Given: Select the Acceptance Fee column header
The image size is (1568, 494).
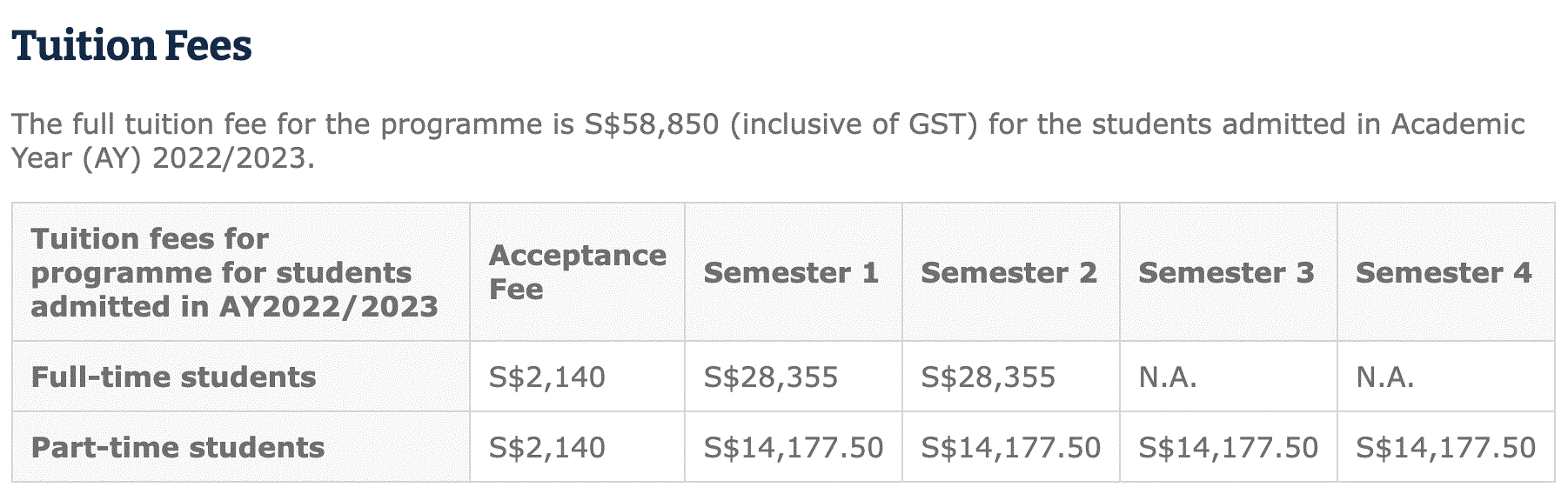Looking at the screenshot, I should coord(578,272).
